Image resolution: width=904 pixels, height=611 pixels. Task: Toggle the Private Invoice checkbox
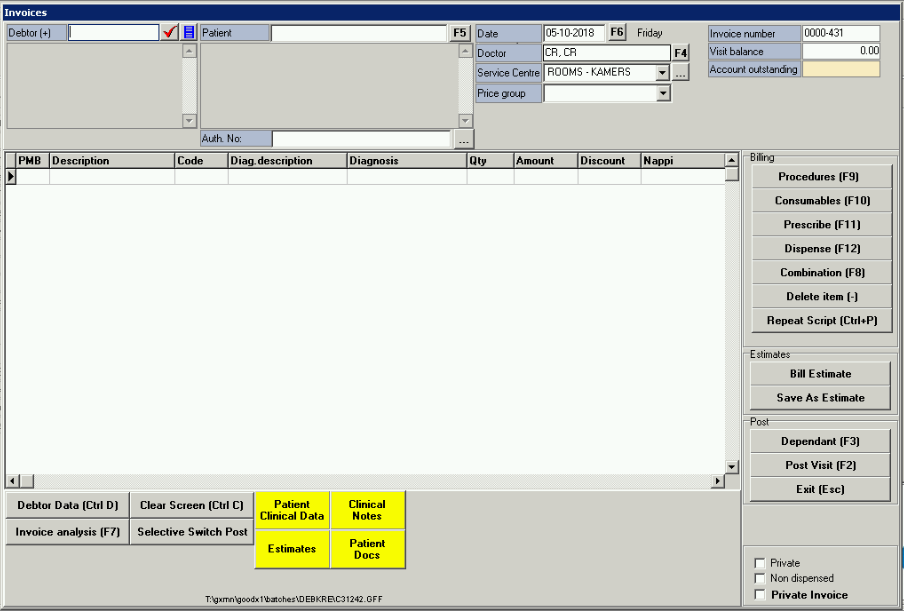coord(760,595)
